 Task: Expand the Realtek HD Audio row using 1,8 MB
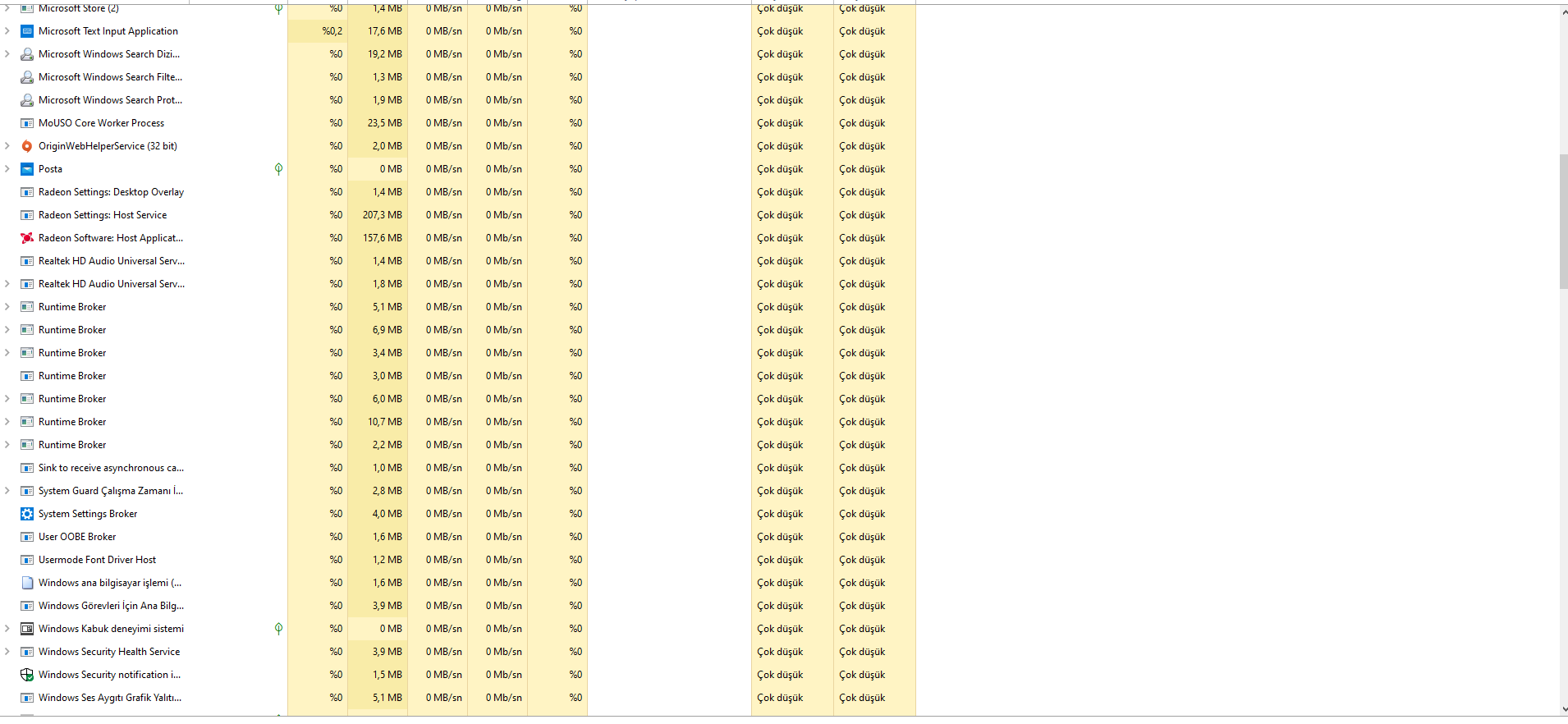[7, 284]
